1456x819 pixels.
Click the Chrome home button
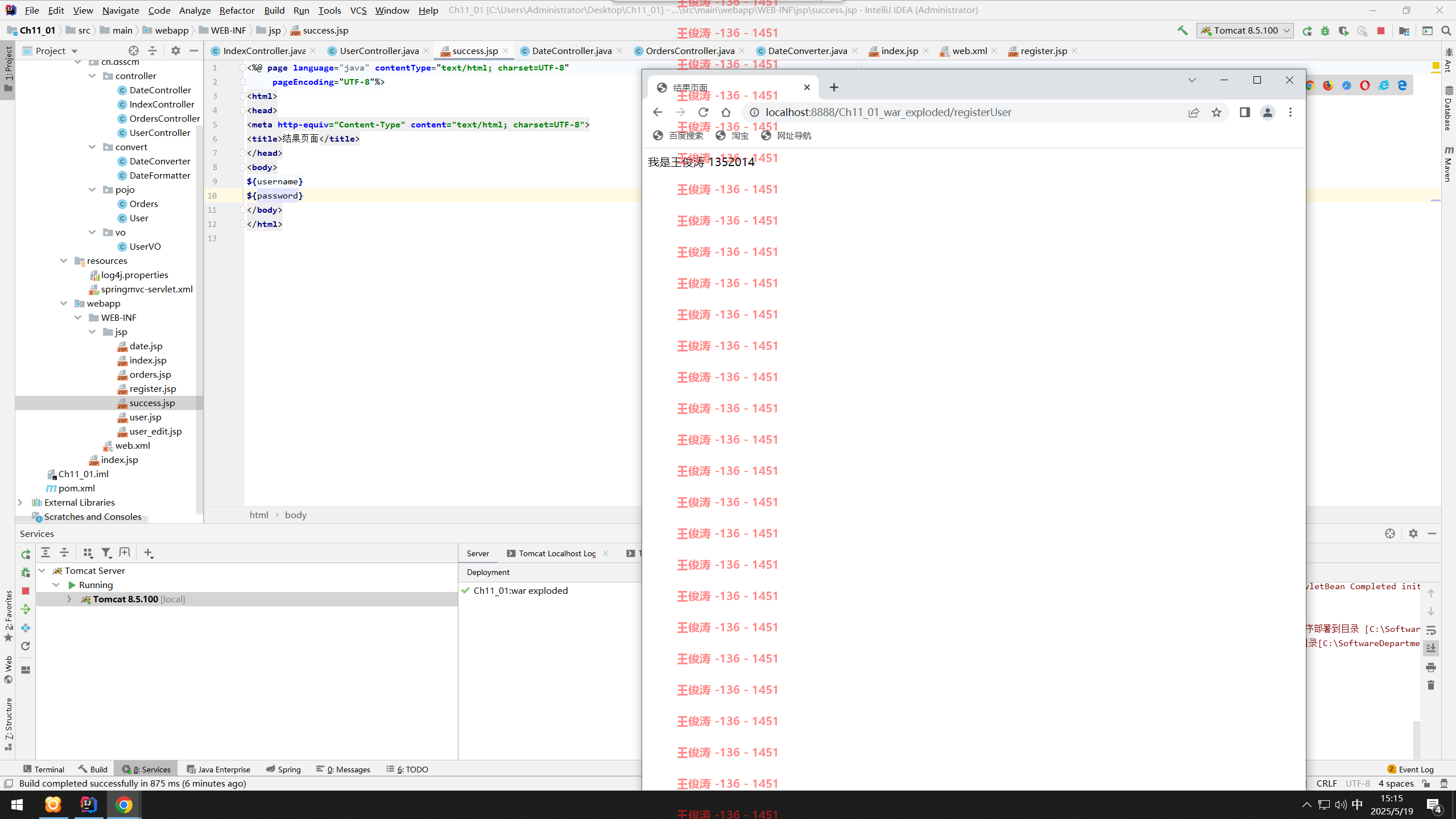pyautogui.click(x=726, y=113)
